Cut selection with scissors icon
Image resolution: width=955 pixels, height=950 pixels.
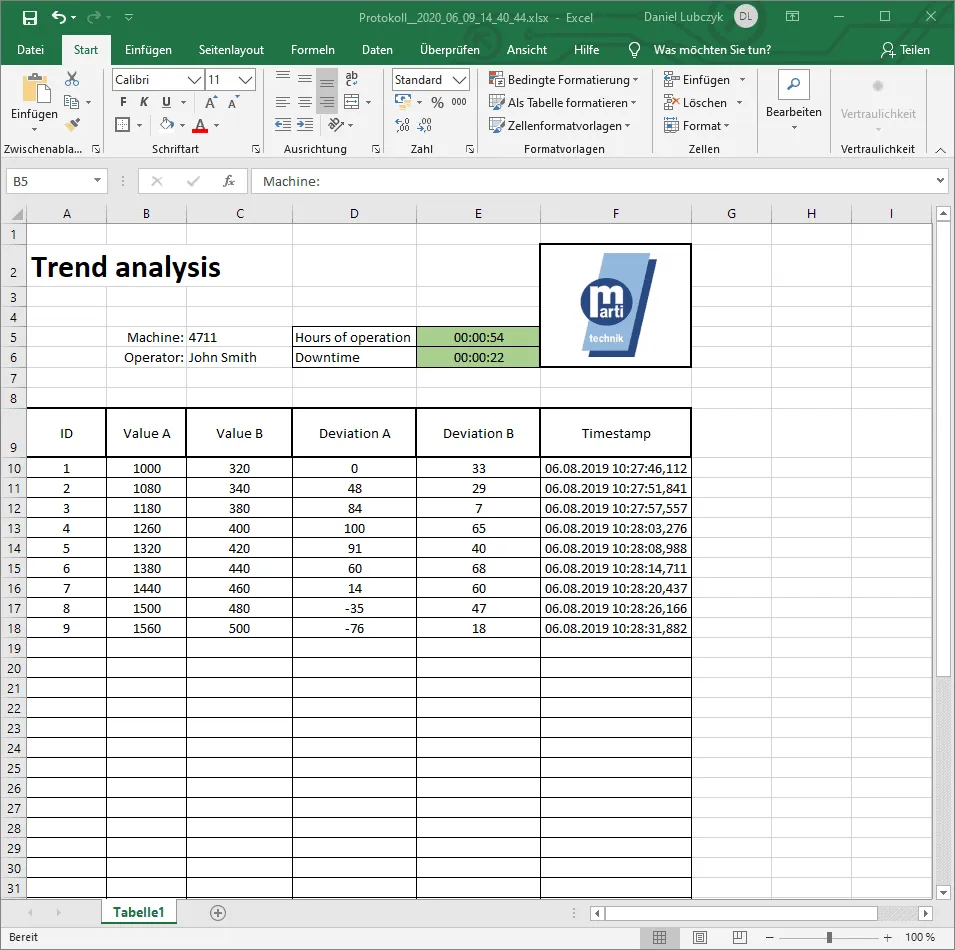coord(72,79)
